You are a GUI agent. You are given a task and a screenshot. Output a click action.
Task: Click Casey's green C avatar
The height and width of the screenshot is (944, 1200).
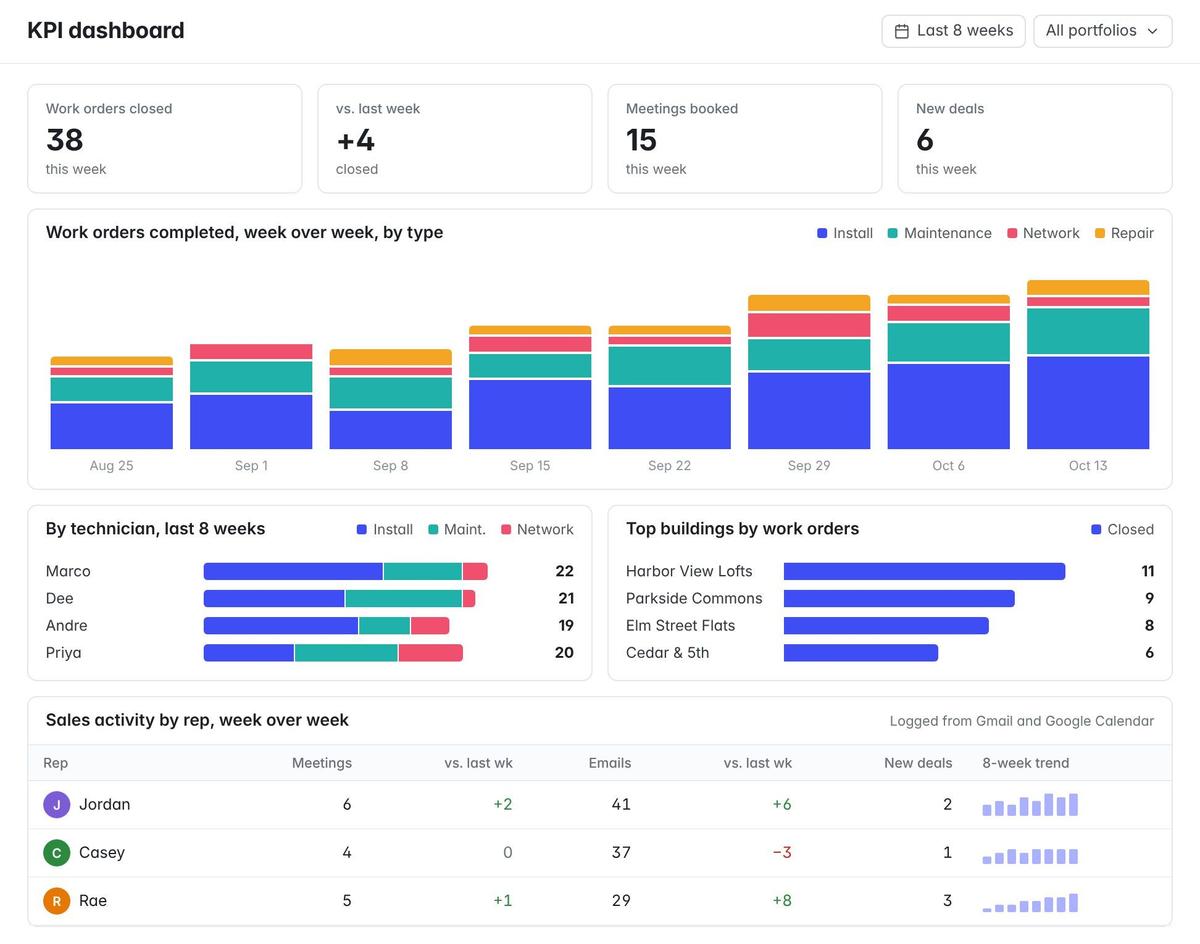[57, 852]
